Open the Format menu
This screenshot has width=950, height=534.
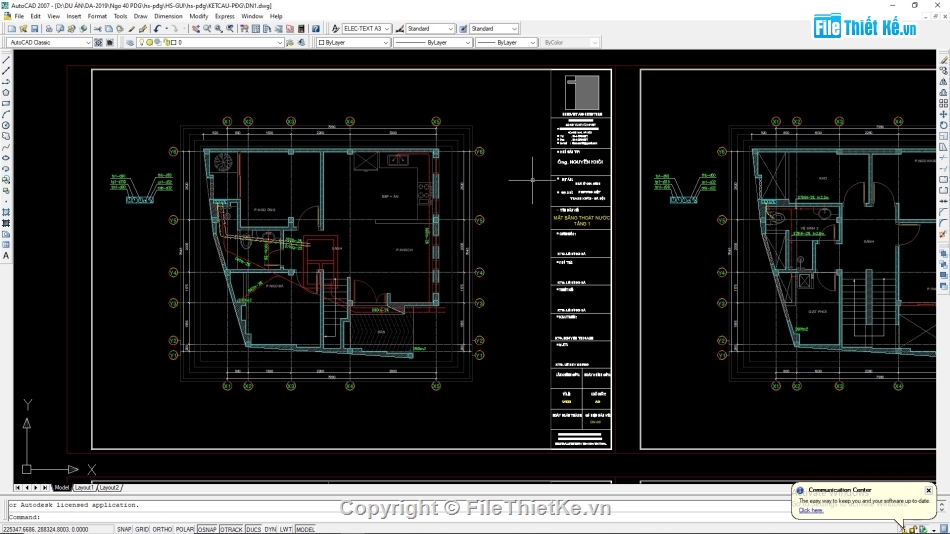(97, 16)
